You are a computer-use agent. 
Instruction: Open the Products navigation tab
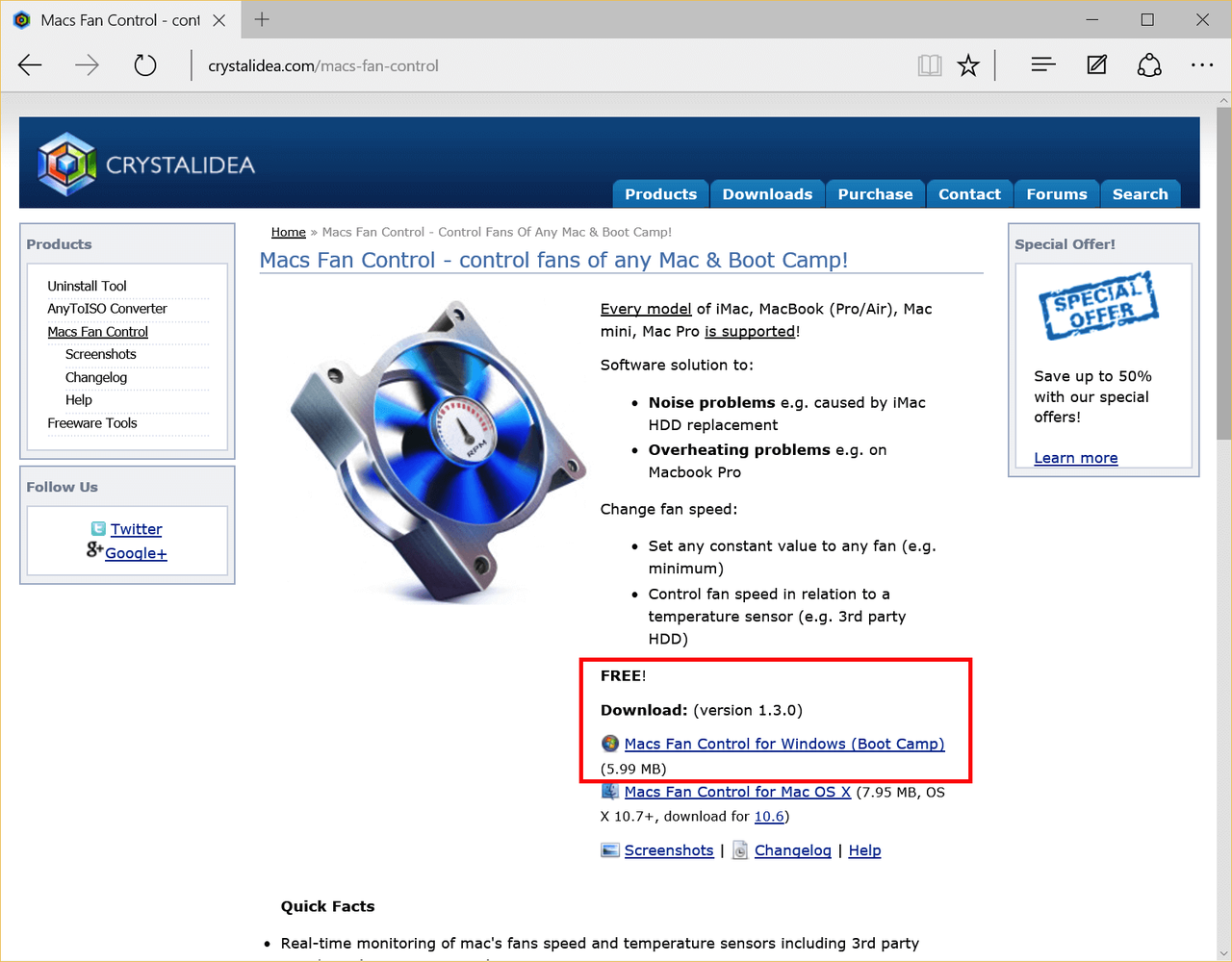tap(661, 194)
